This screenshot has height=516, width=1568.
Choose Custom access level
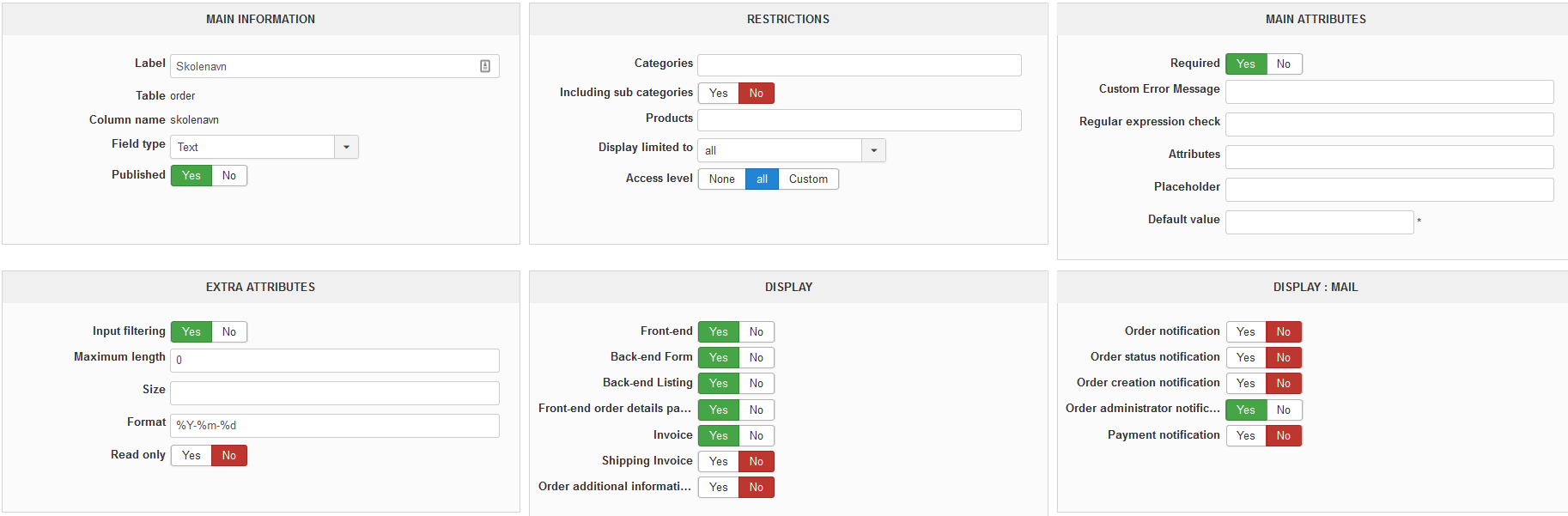tap(808, 179)
